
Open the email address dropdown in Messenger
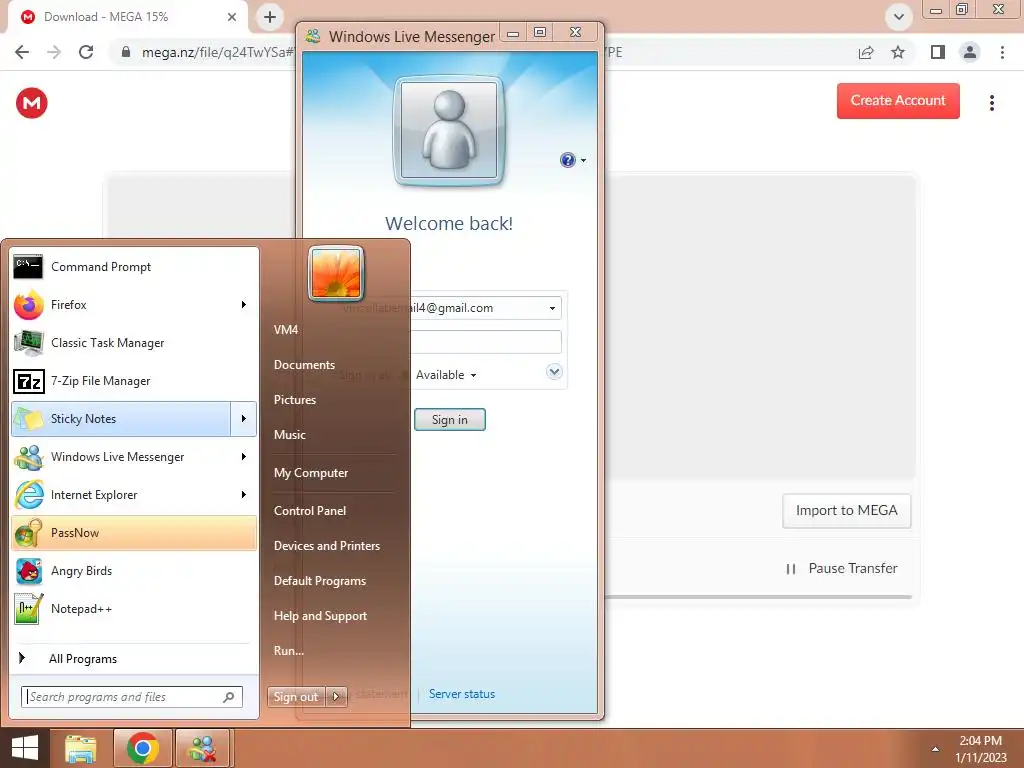point(552,308)
